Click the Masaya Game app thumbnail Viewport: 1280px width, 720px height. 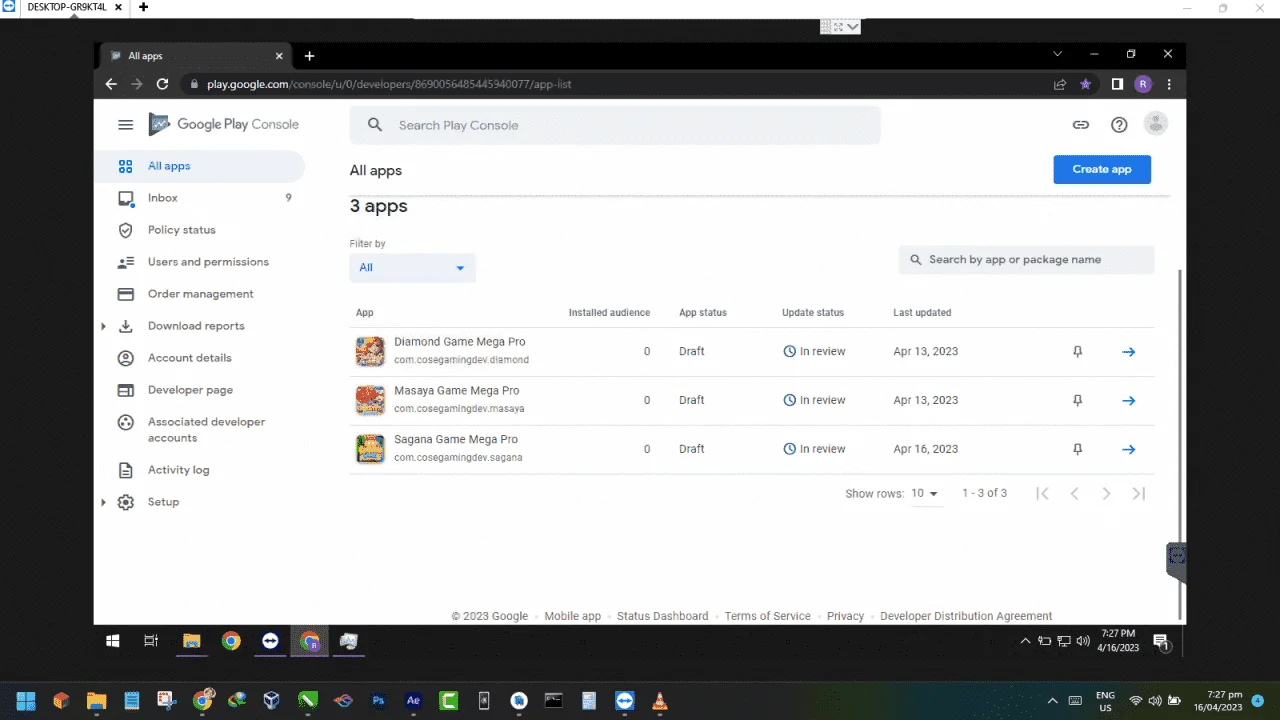[x=370, y=400]
